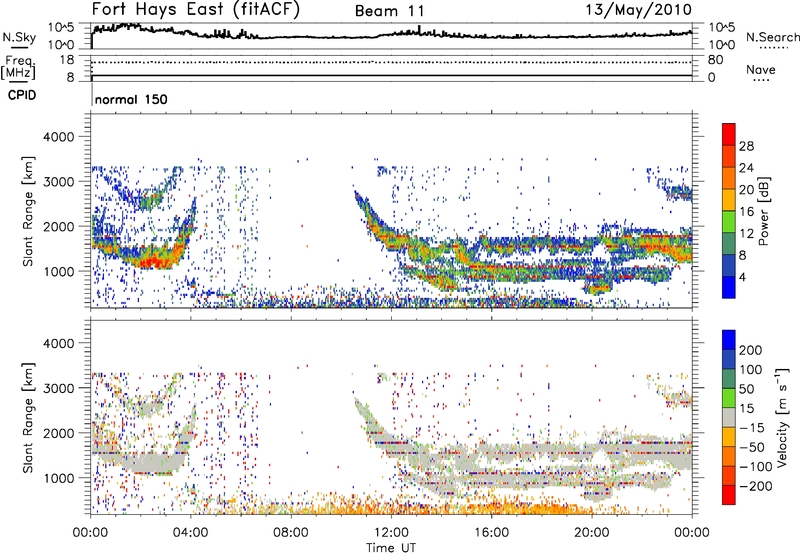Click "4000" tick on the velocity panel
The height and width of the screenshot is (554, 800).
click(x=58, y=343)
